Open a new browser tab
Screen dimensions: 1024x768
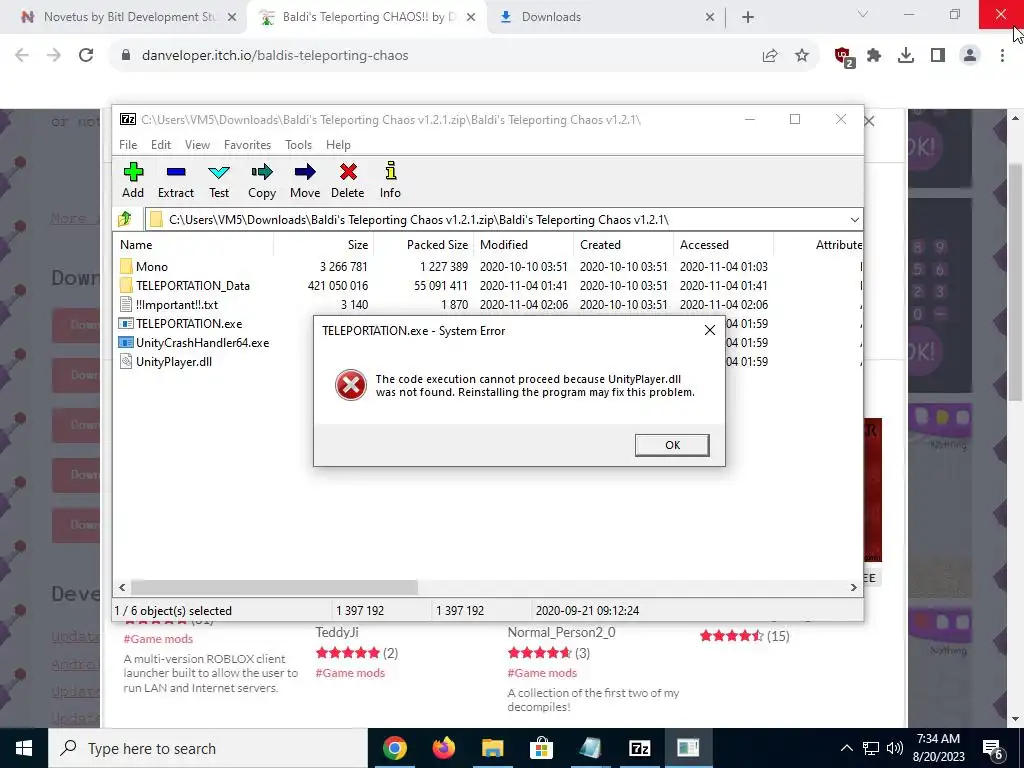(748, 17)
